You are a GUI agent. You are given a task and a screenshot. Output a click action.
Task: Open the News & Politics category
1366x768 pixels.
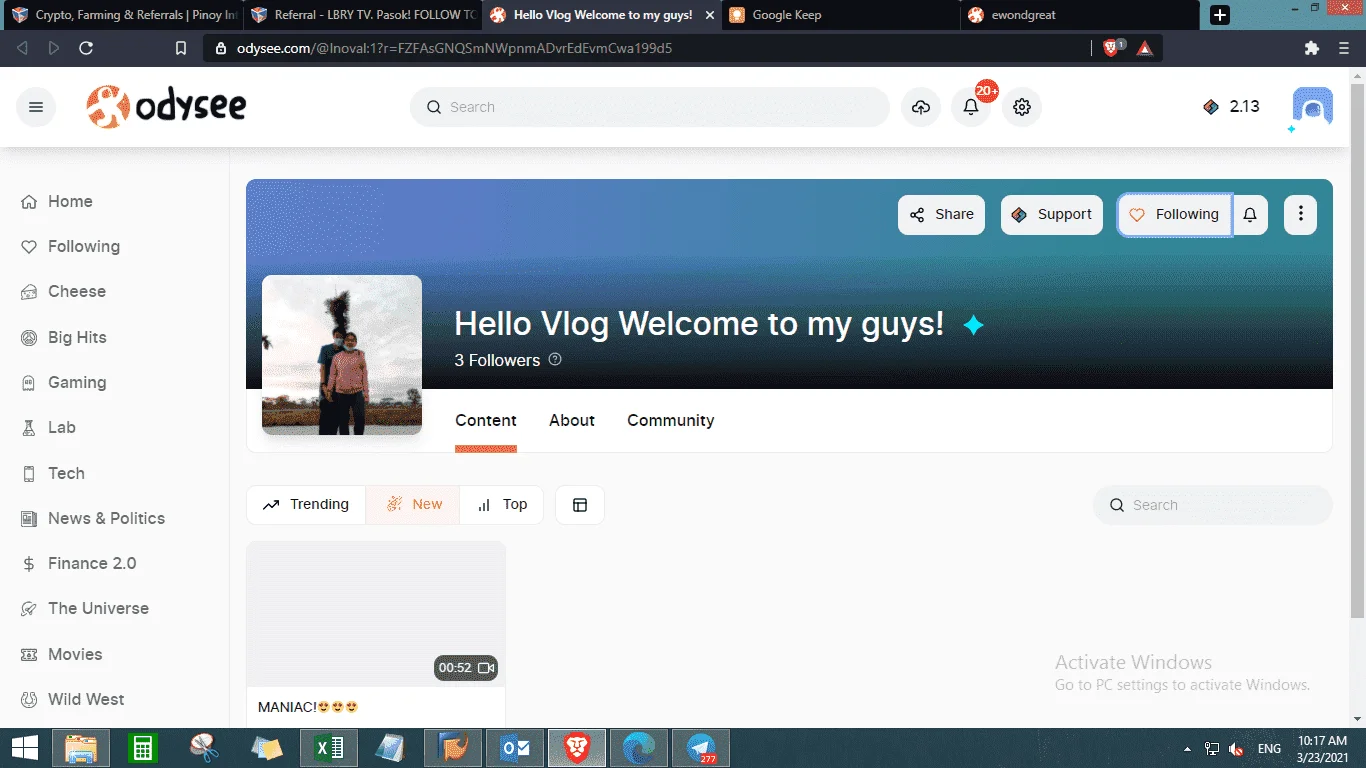click(x=93, y=518)
